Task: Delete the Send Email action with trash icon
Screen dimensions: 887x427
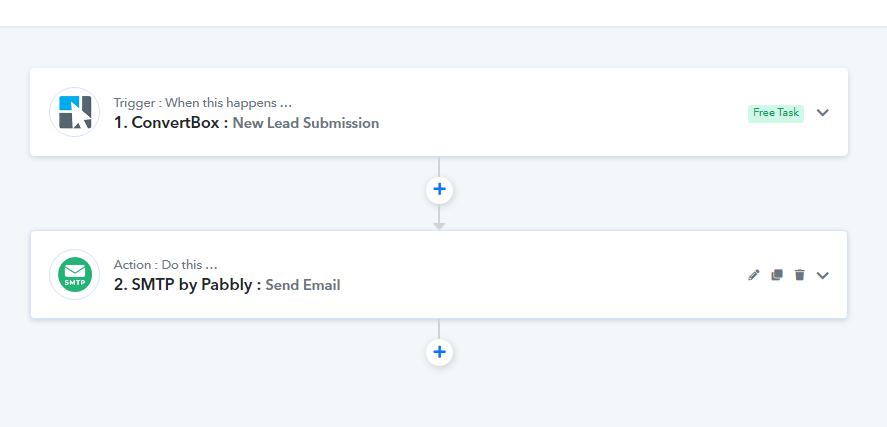Action: tap(799, 275)
